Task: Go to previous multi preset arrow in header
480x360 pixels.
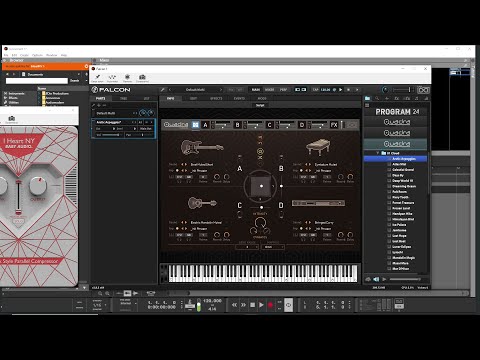Action: coord(170,90)
